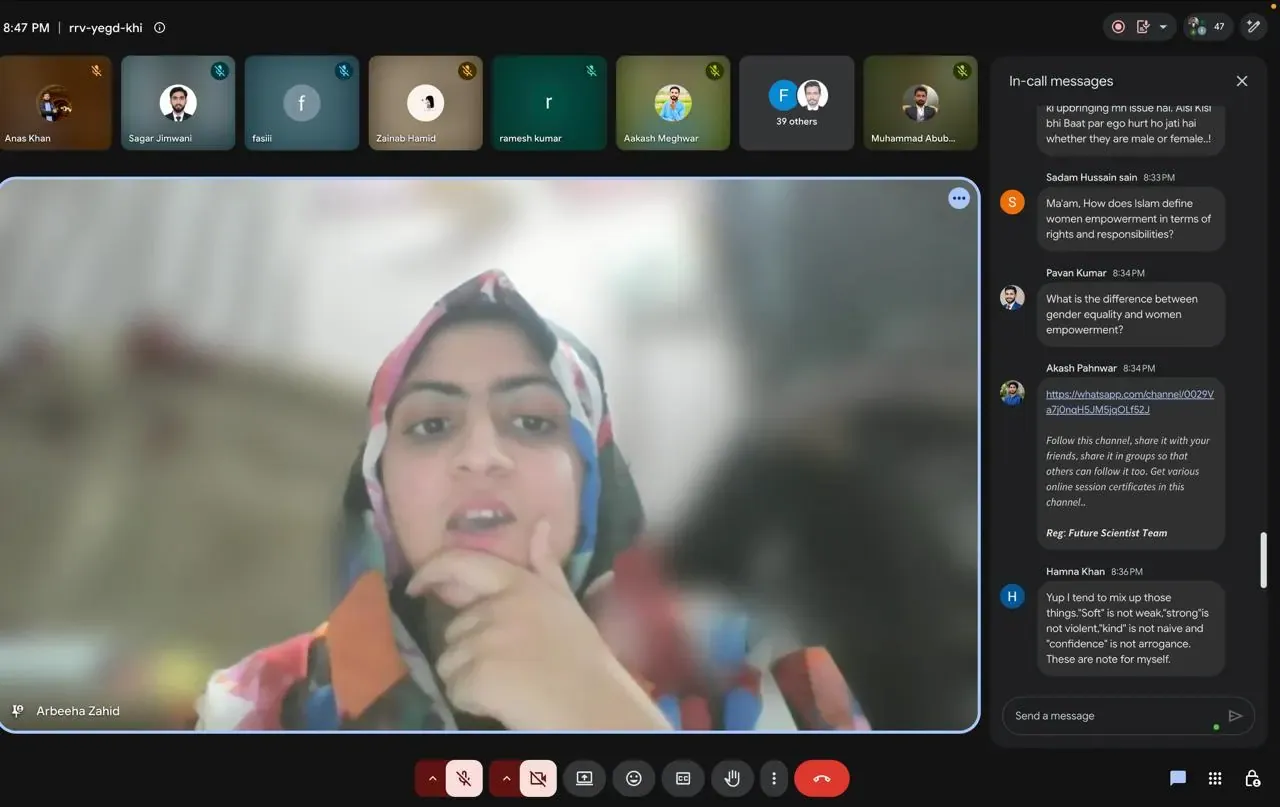Open the WhatsApp channel link

pyautogui.click(x=1130, y=402)
